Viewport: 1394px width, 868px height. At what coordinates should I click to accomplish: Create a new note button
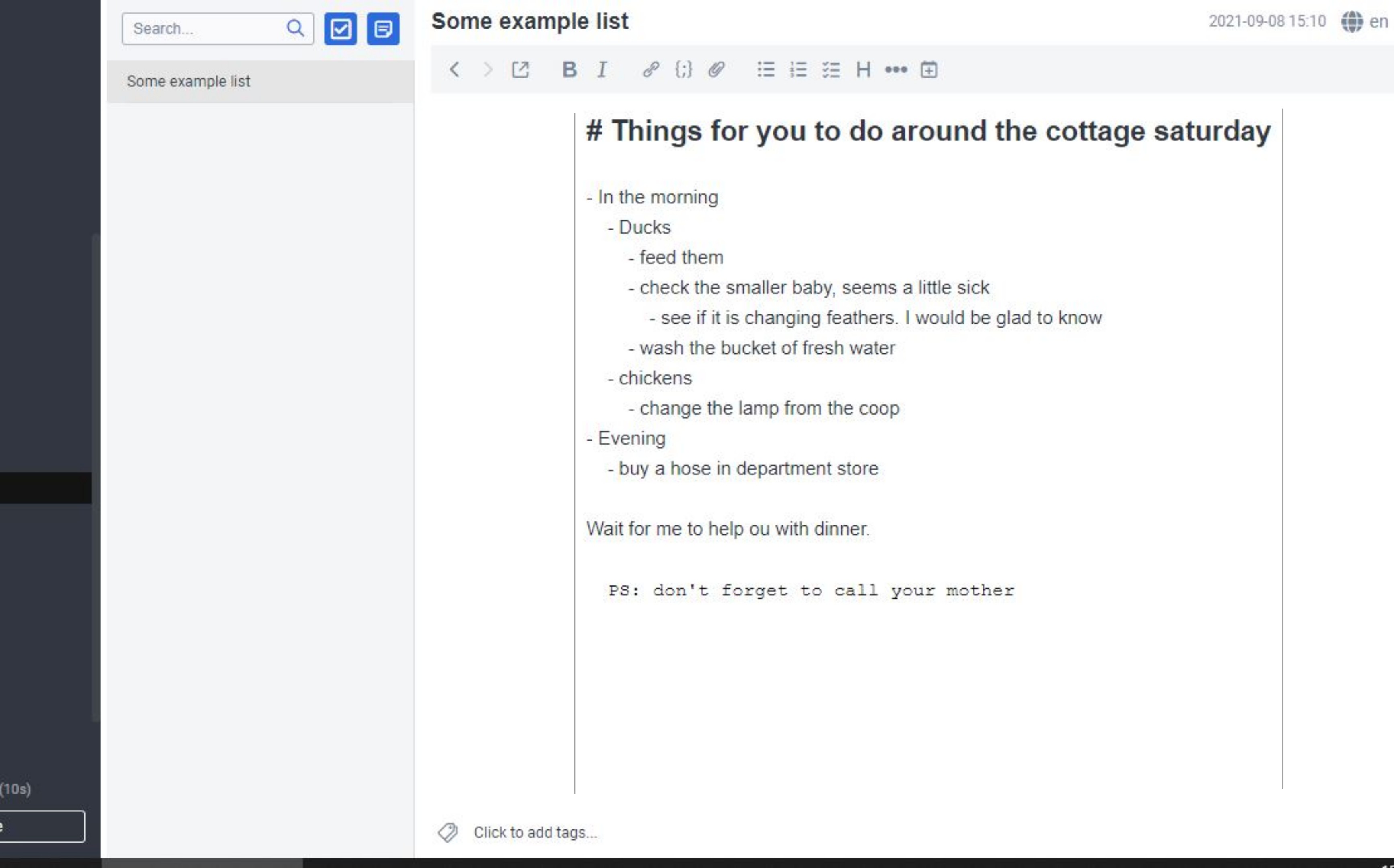(x=383, y=29)
